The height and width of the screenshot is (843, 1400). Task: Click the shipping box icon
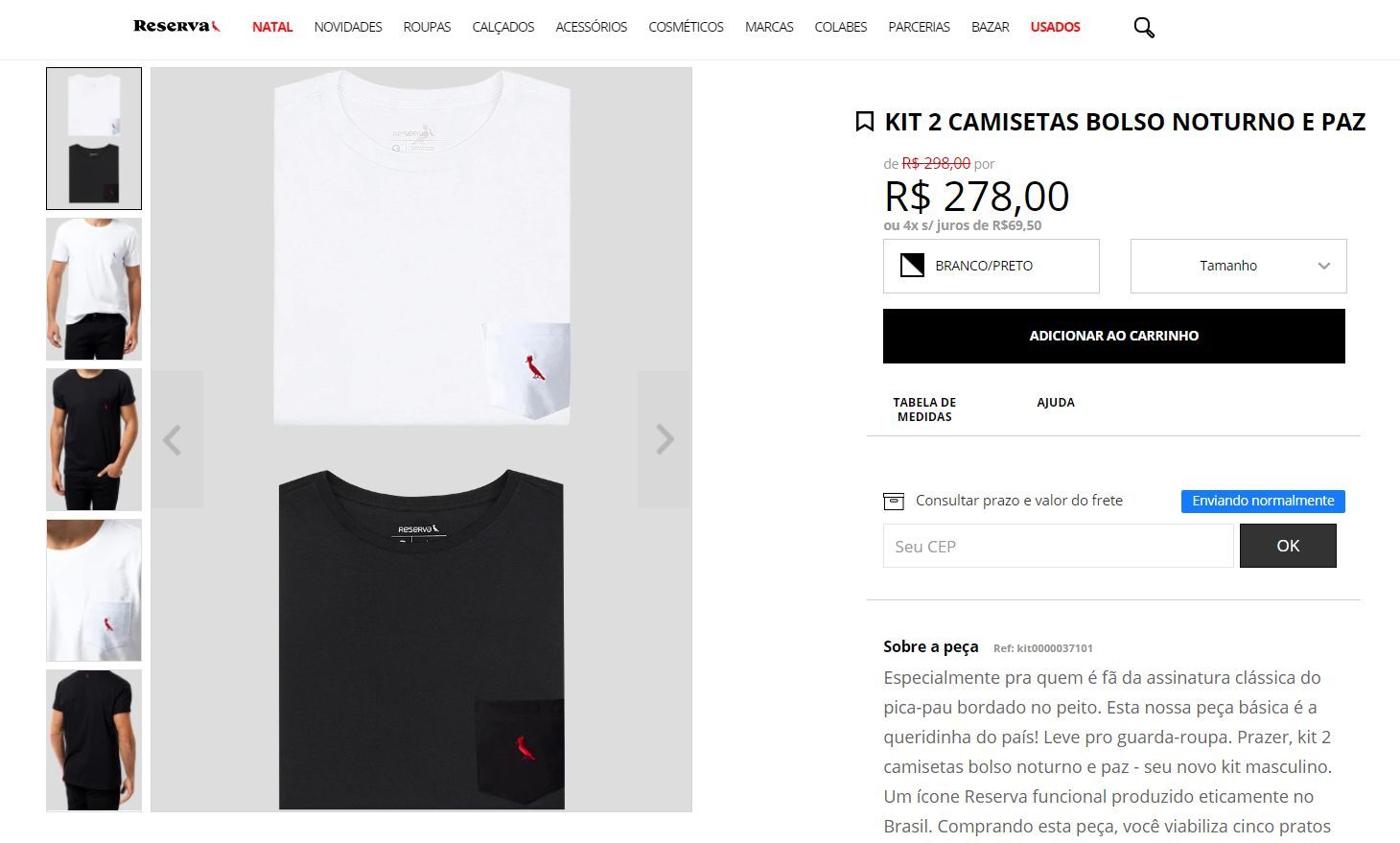coord(894,501)
